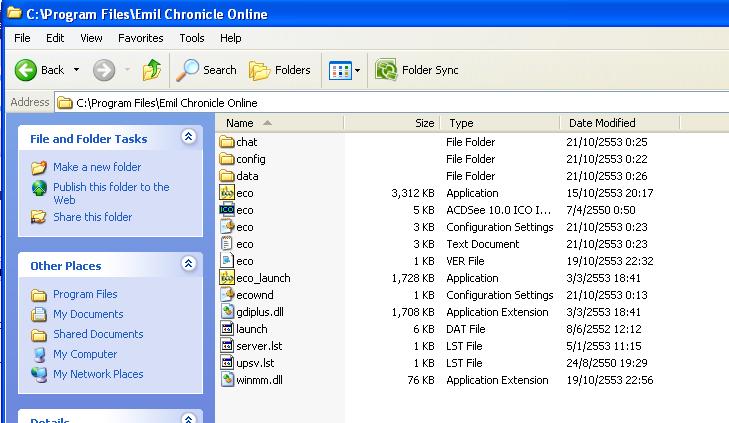Sort by the Type column header

pos(500,123)
